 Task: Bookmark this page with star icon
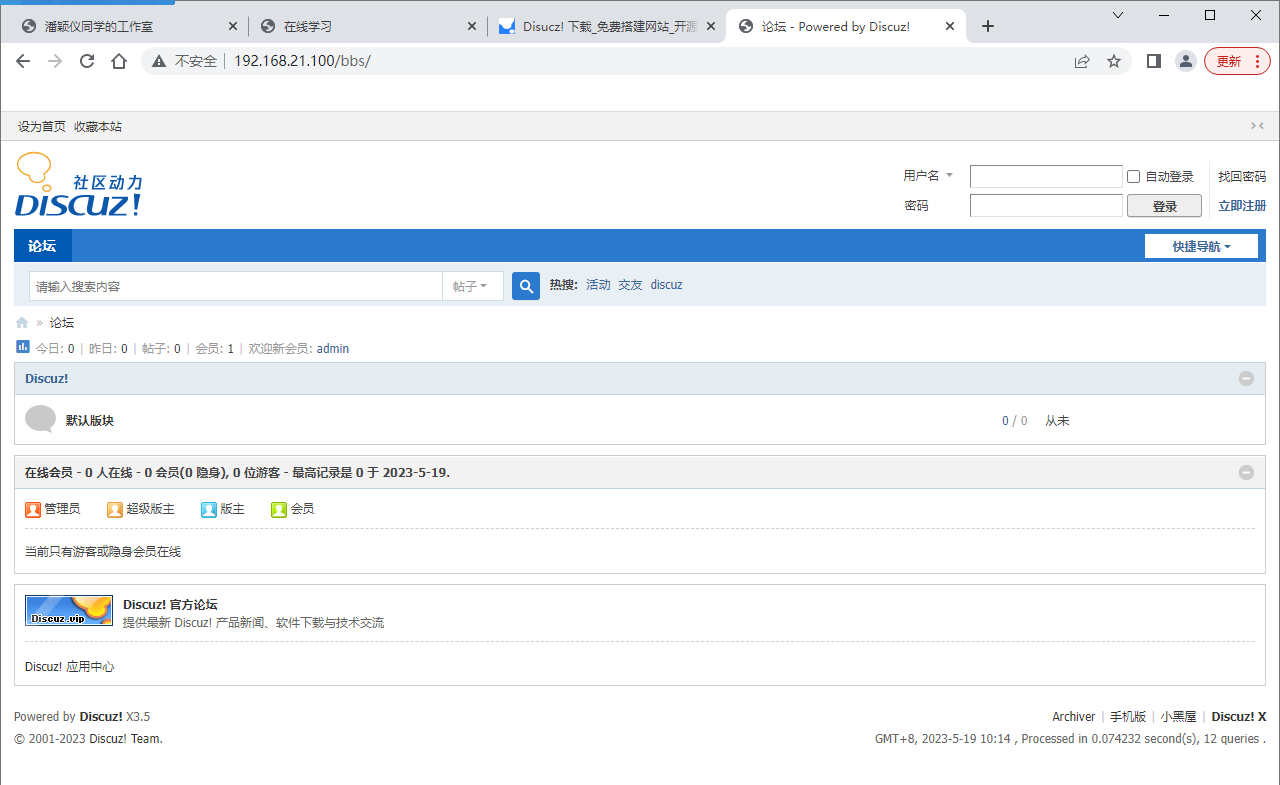(1114, 61)
